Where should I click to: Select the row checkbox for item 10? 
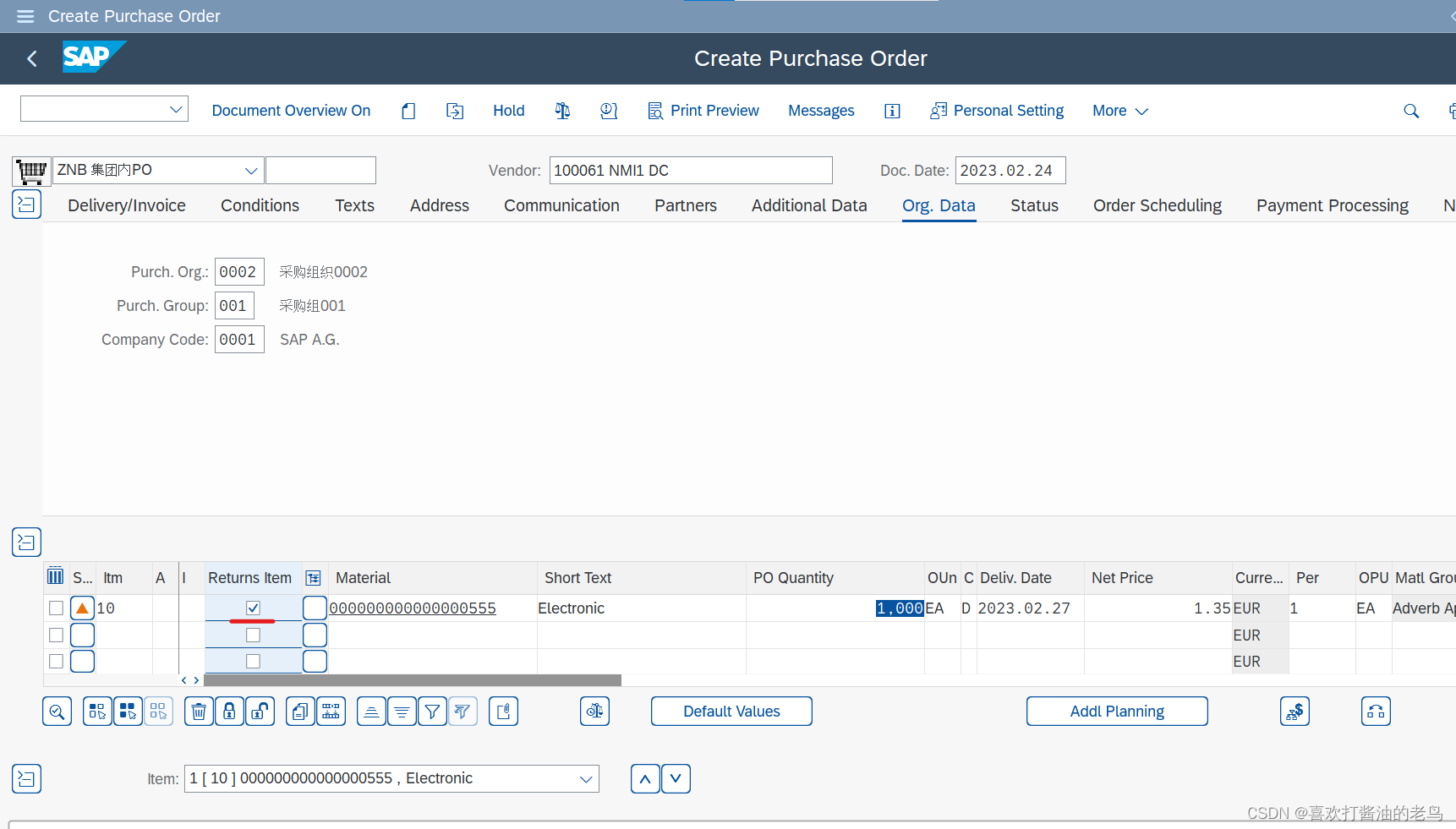click(56, 608)
